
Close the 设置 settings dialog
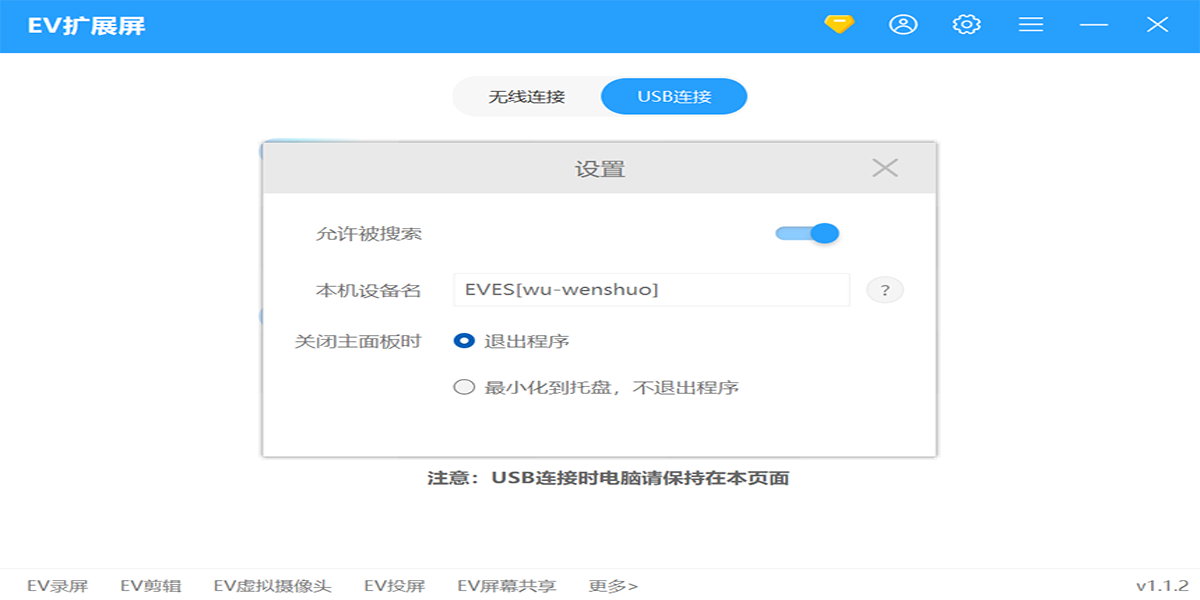point(884,169)
